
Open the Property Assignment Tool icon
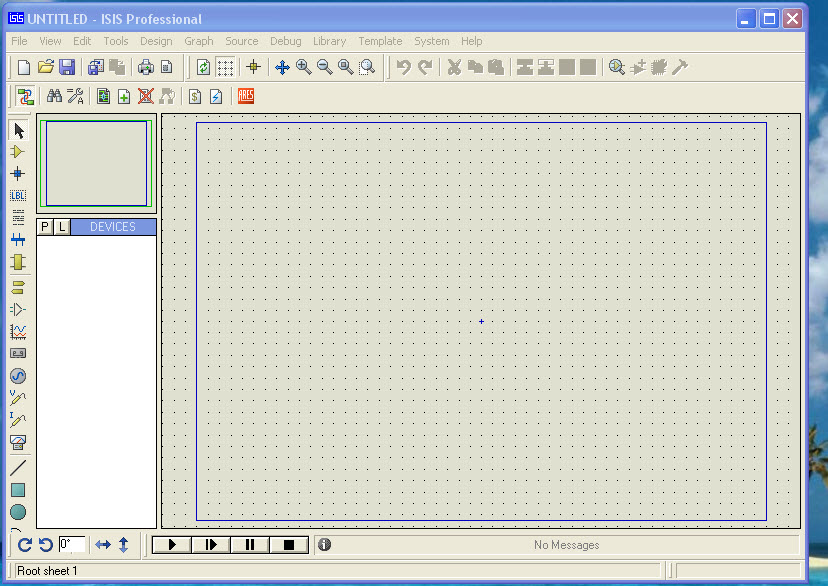(x=76, y=97)
